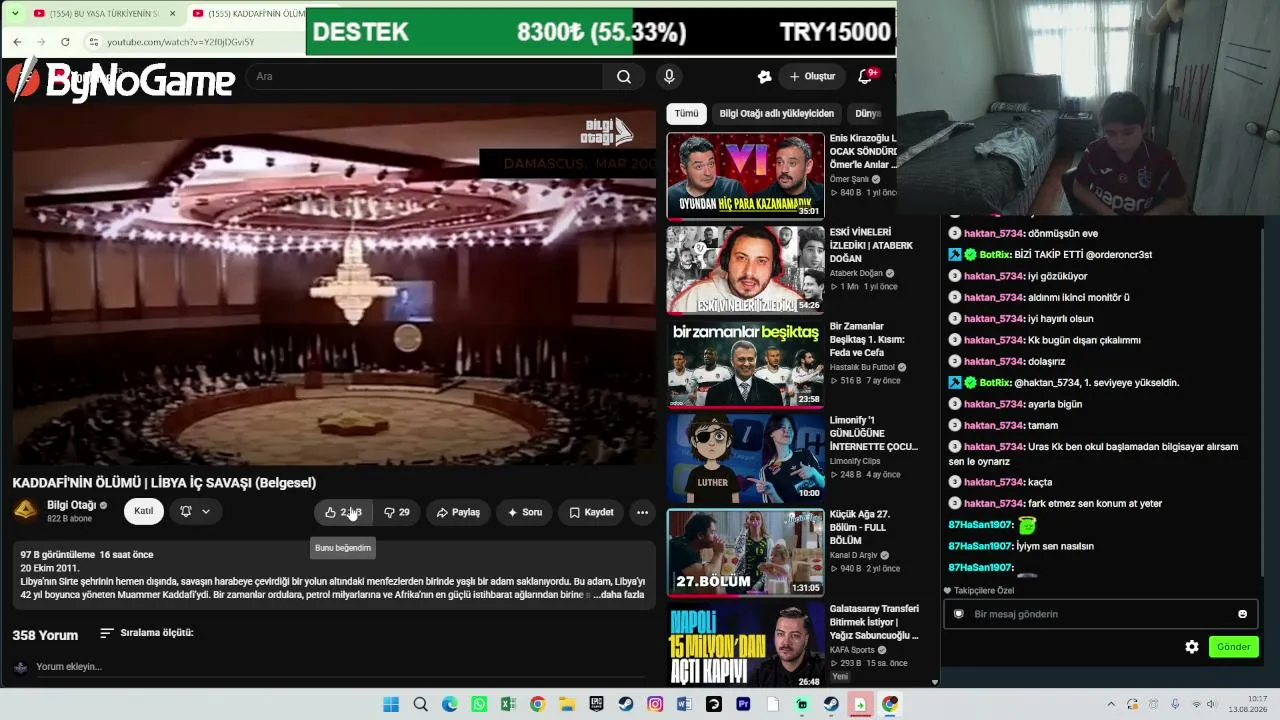Select 'Bilgi Otağı adlı yükleyiciden' filter chip

[x=777, y=114]
